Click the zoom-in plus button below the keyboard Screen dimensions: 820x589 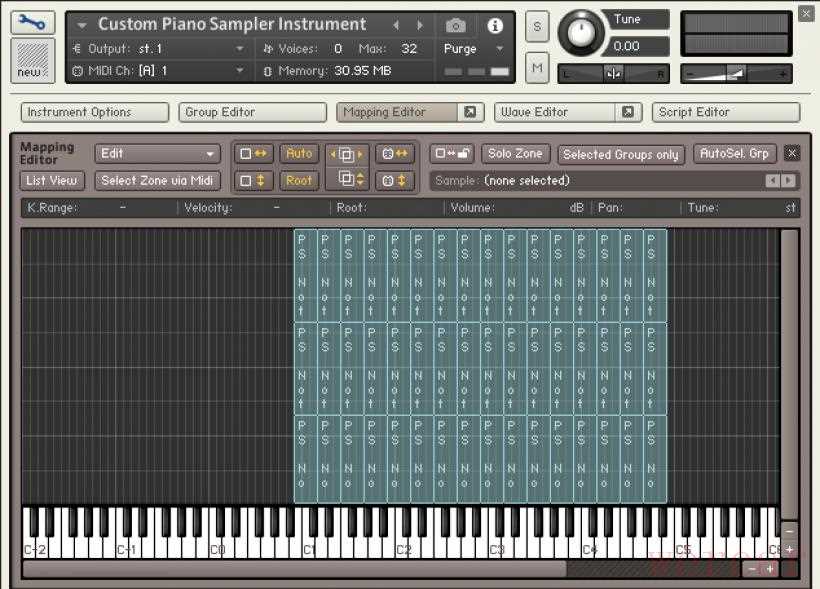[770, 568]
